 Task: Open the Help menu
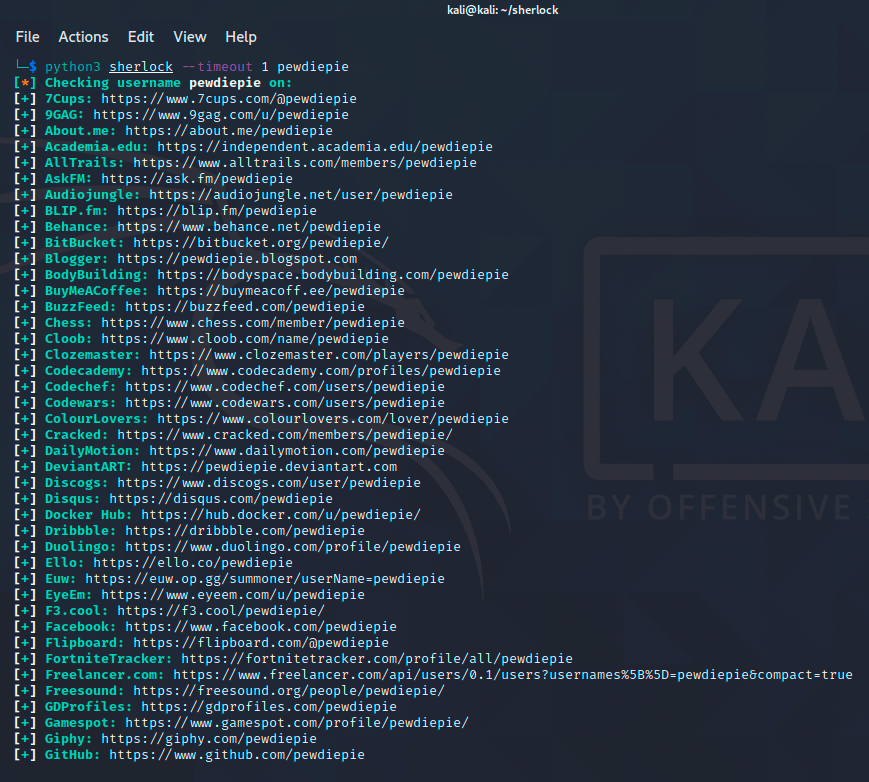[x=241, y=37]
